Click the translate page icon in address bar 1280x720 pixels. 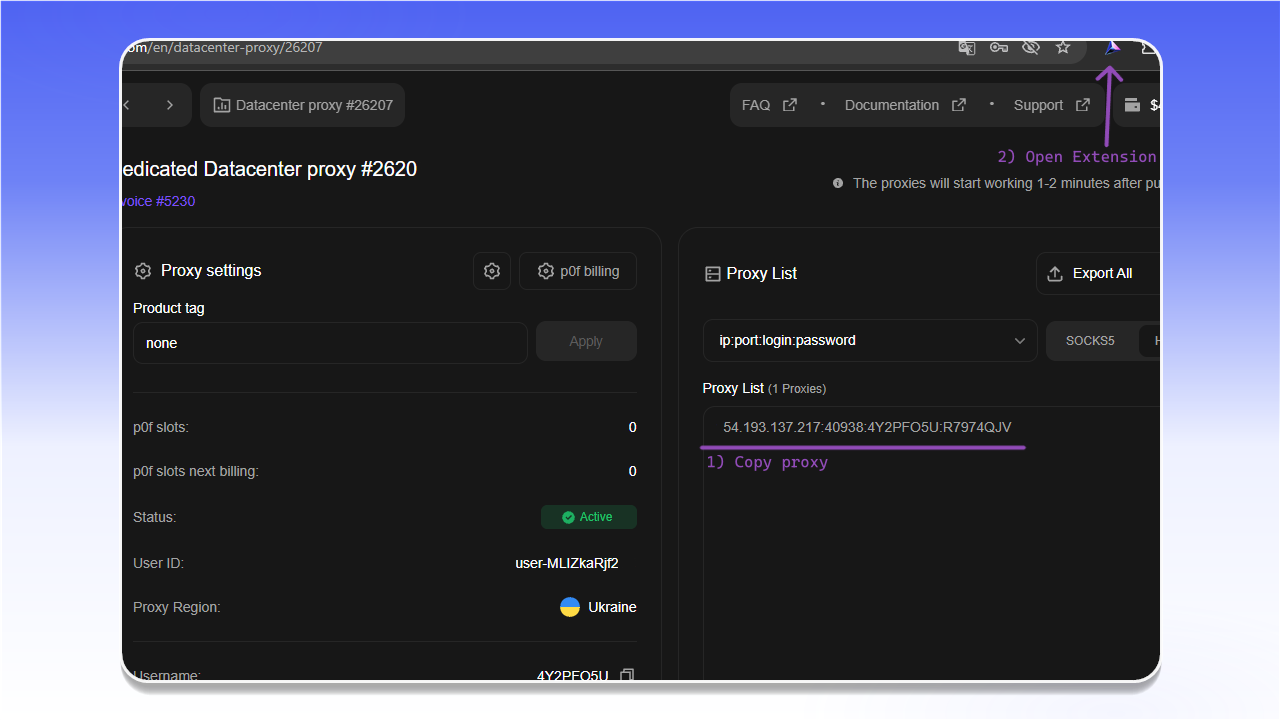coord(966,47)
